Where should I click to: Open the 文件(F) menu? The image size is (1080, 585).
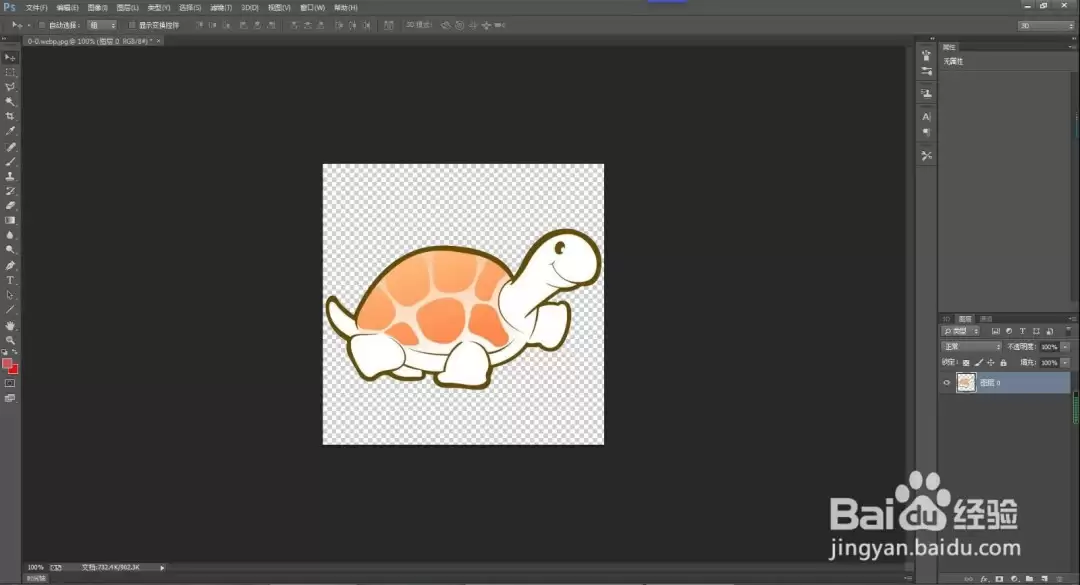pos(37,8)
